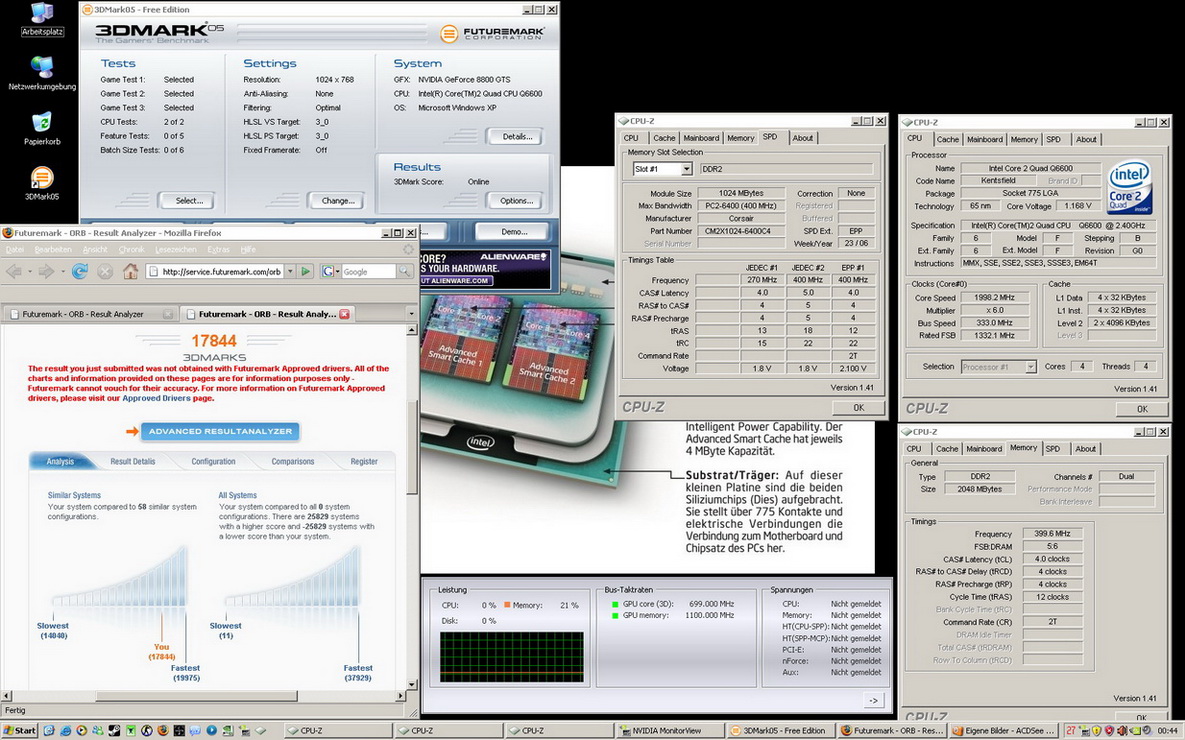Screen dimensions: 1185x740
Task: Click the Firefox stop loading icon
Action: pos(105,271)
